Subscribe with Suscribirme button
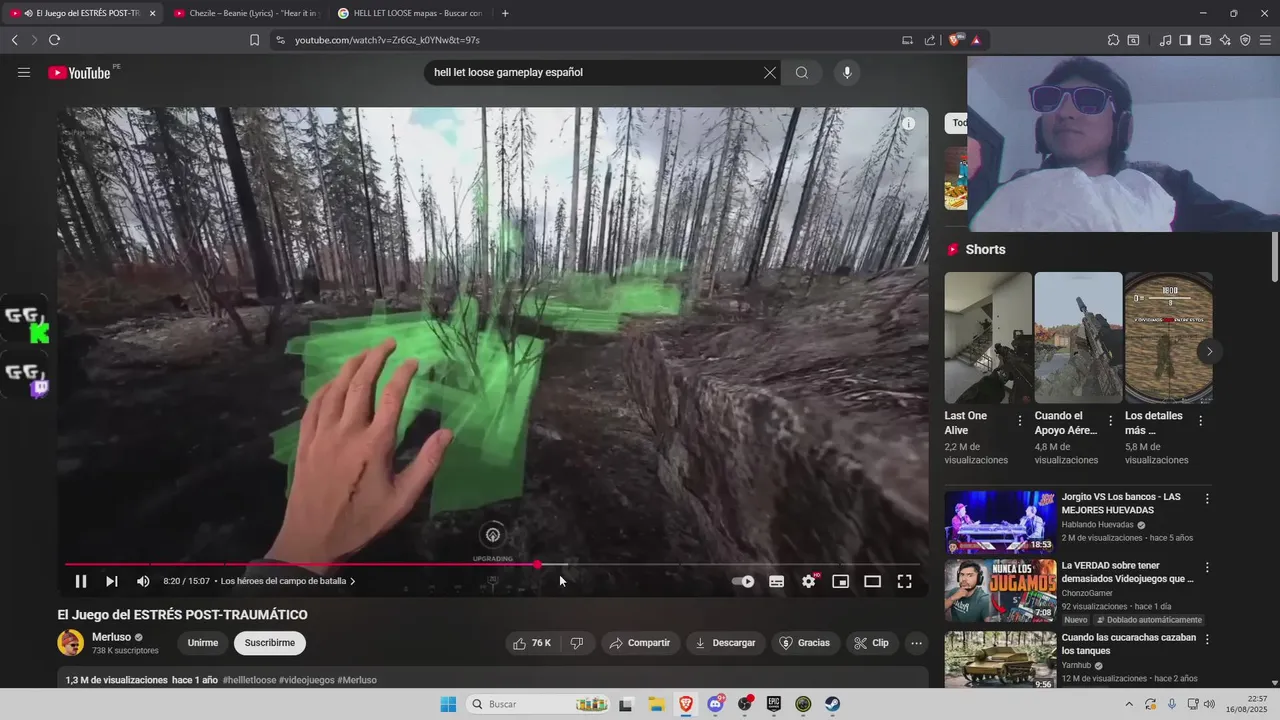Image resolution: width=1280 pixels, height=720 pixels. (x=270, y=643)
